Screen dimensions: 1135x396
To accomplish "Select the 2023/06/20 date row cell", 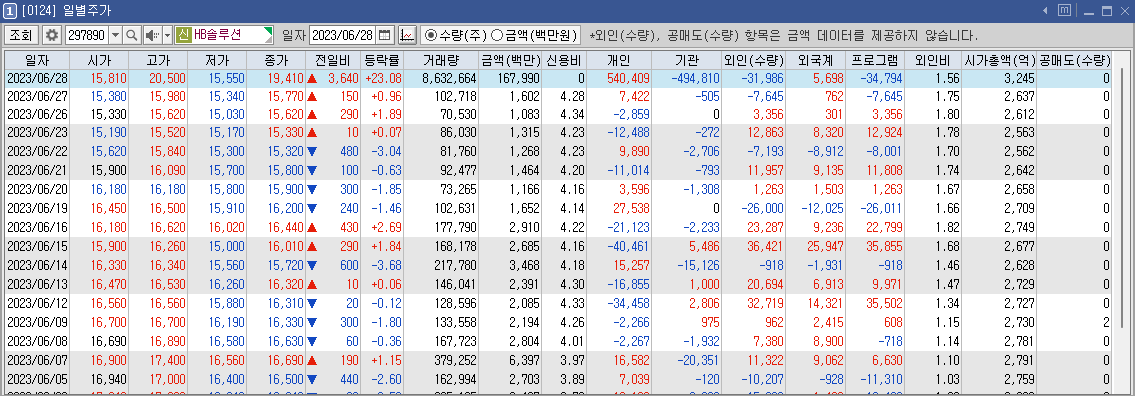I will [x=36, y=190].
